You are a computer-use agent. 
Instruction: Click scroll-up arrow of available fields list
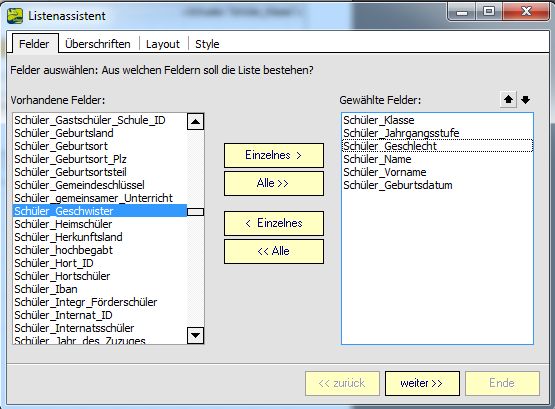point(195,122)
